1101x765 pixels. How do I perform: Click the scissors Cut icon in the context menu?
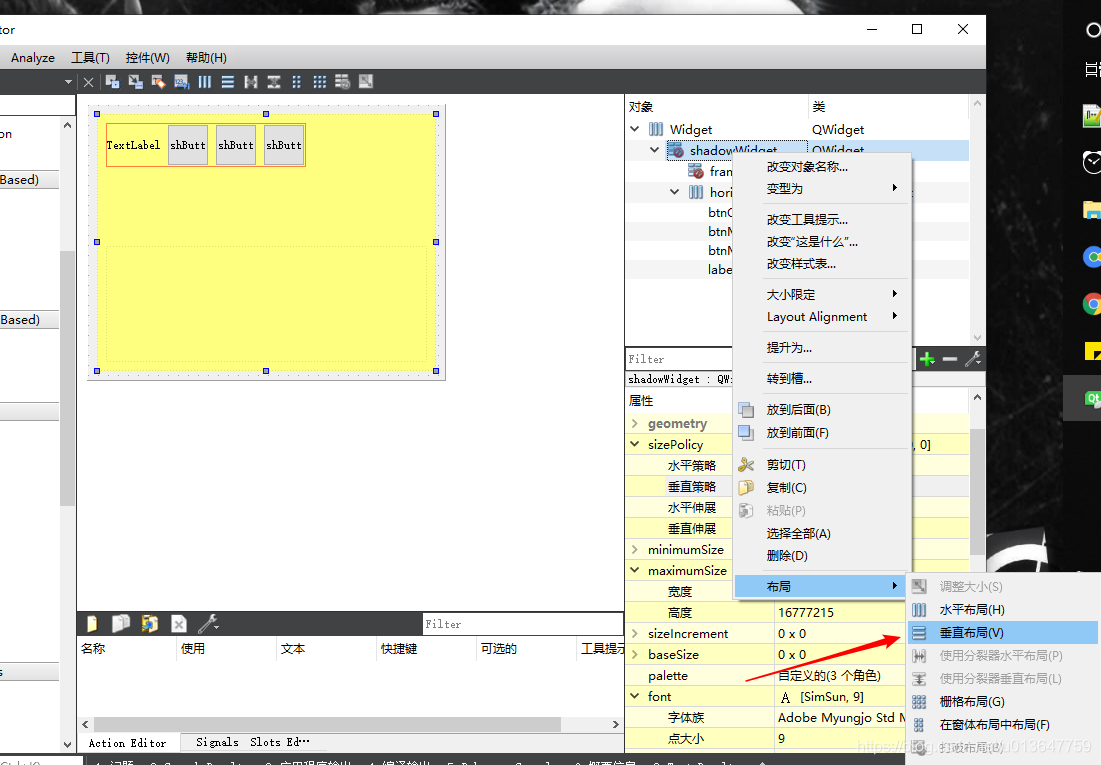(x=746, y=465)
